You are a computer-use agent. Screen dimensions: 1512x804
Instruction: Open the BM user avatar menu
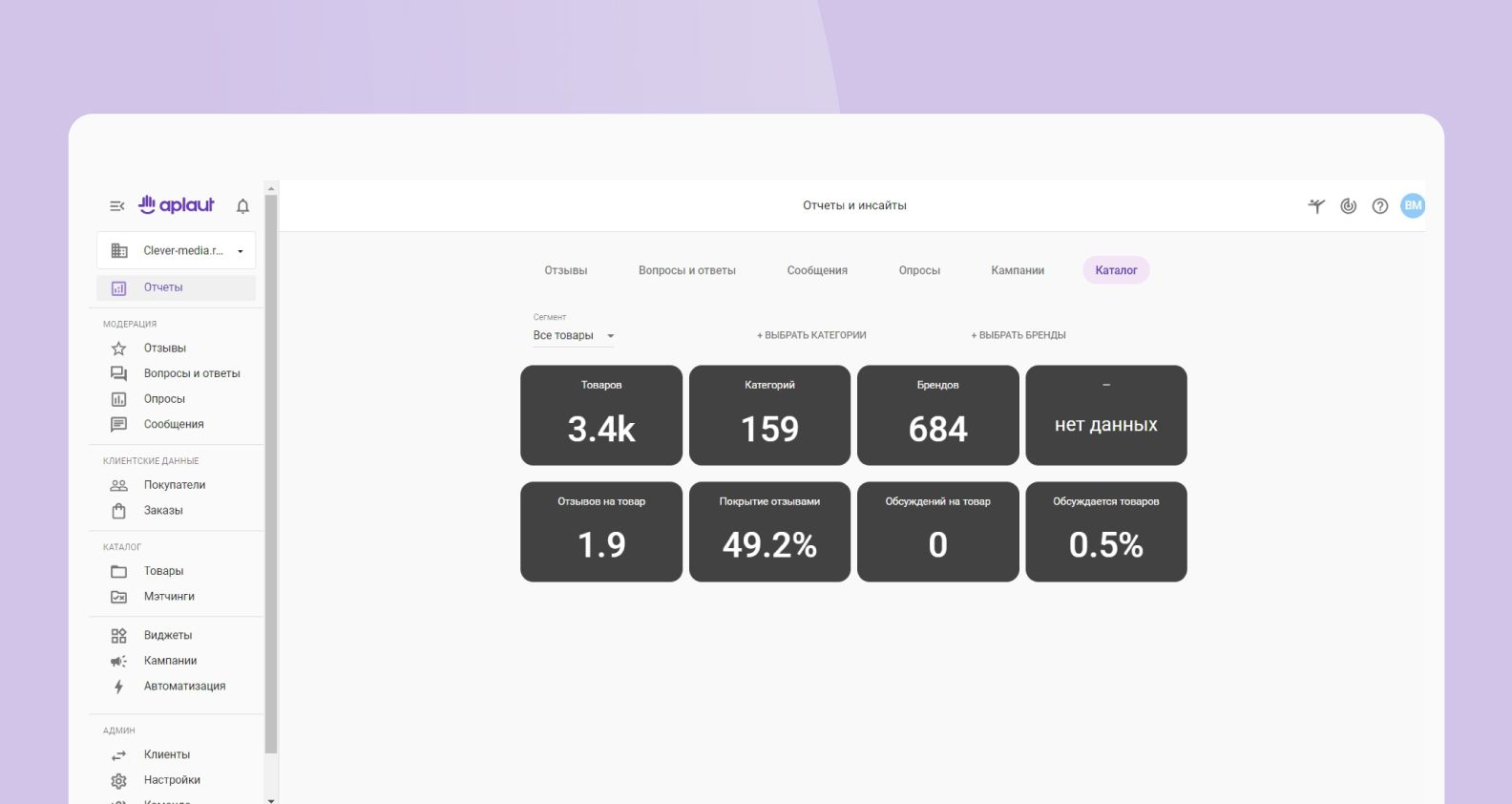pos(1412,205)
